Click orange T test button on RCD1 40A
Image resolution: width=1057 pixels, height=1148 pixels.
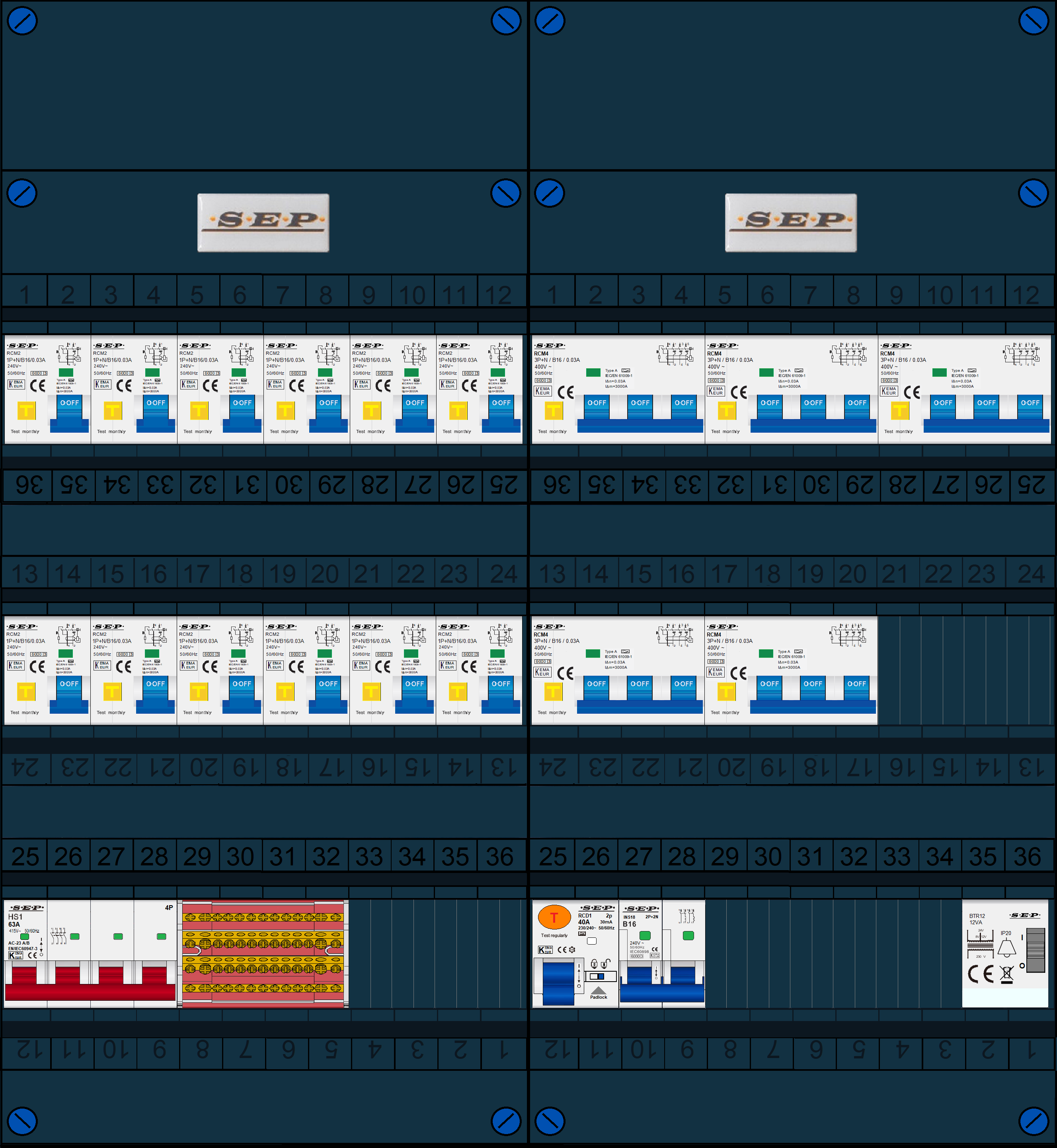(x=554, y=918)
